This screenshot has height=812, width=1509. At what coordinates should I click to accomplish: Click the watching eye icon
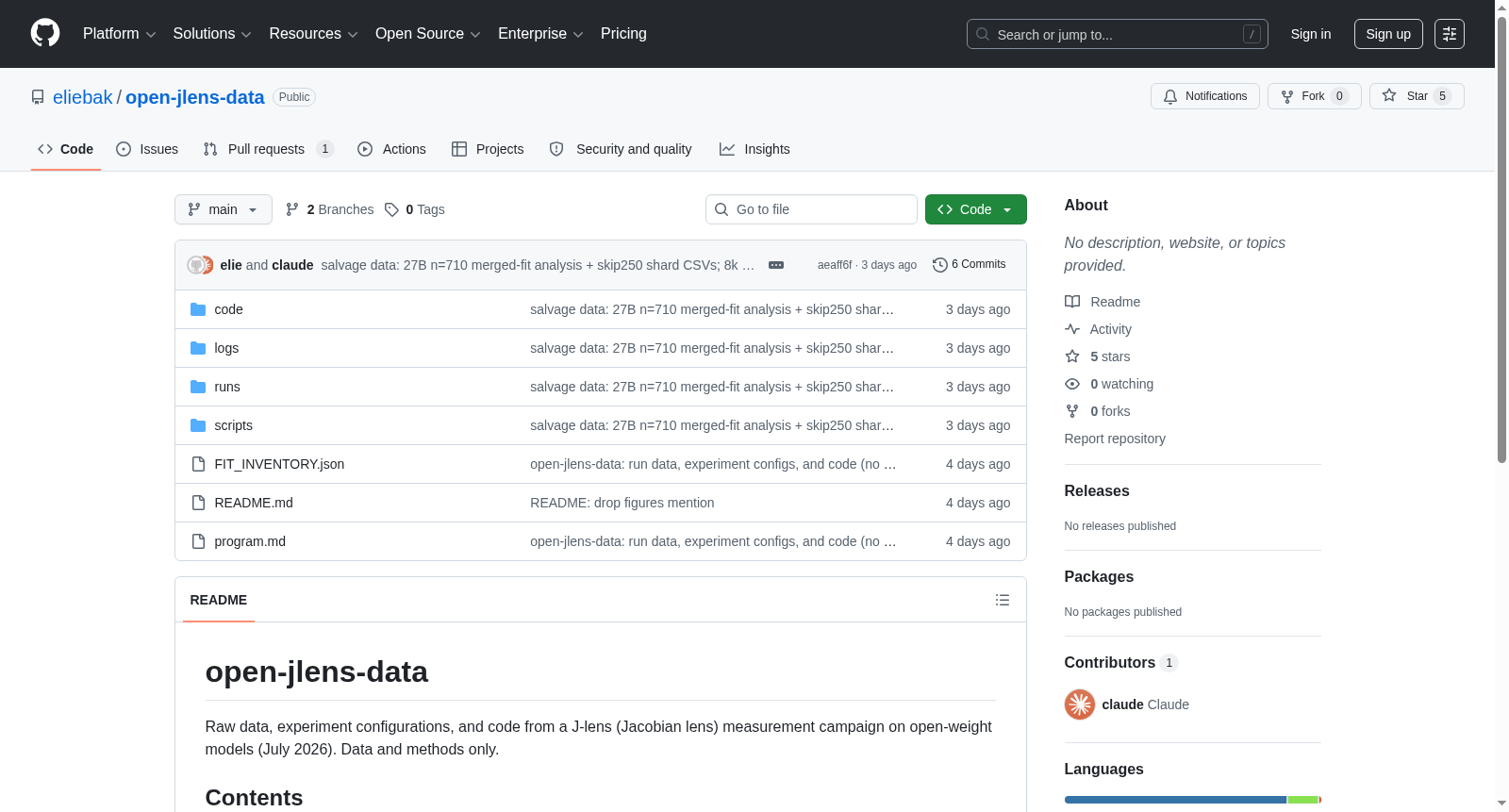[x=1072, y=384]
